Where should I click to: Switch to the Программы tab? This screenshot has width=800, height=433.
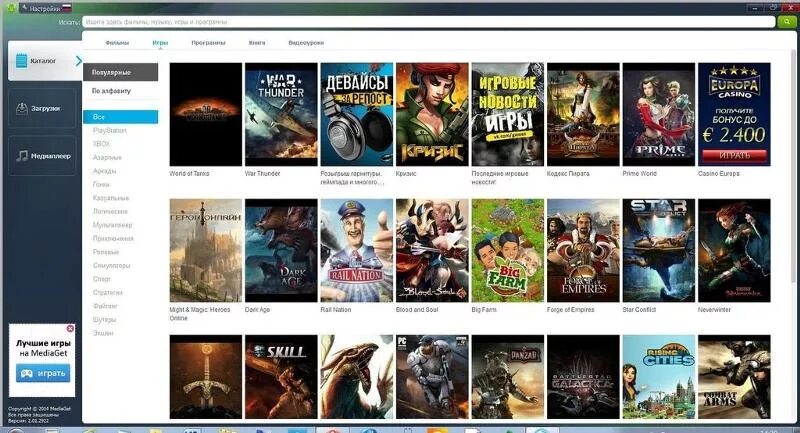click(208, 43)
